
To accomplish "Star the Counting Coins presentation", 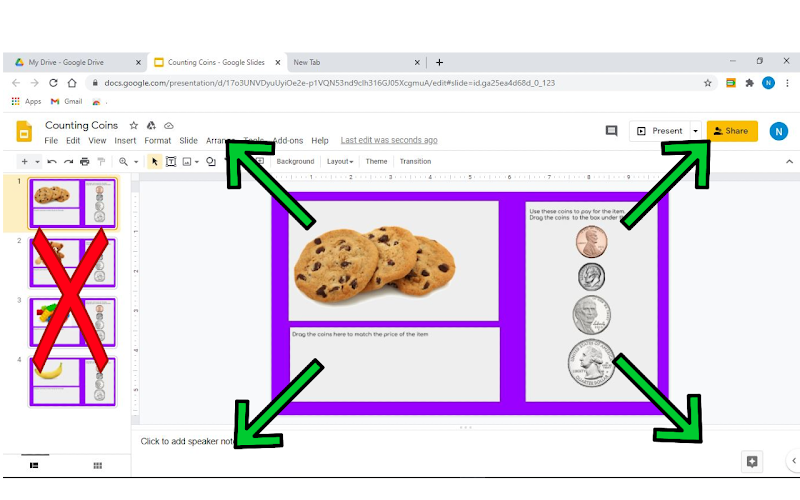I will [134, 126].
